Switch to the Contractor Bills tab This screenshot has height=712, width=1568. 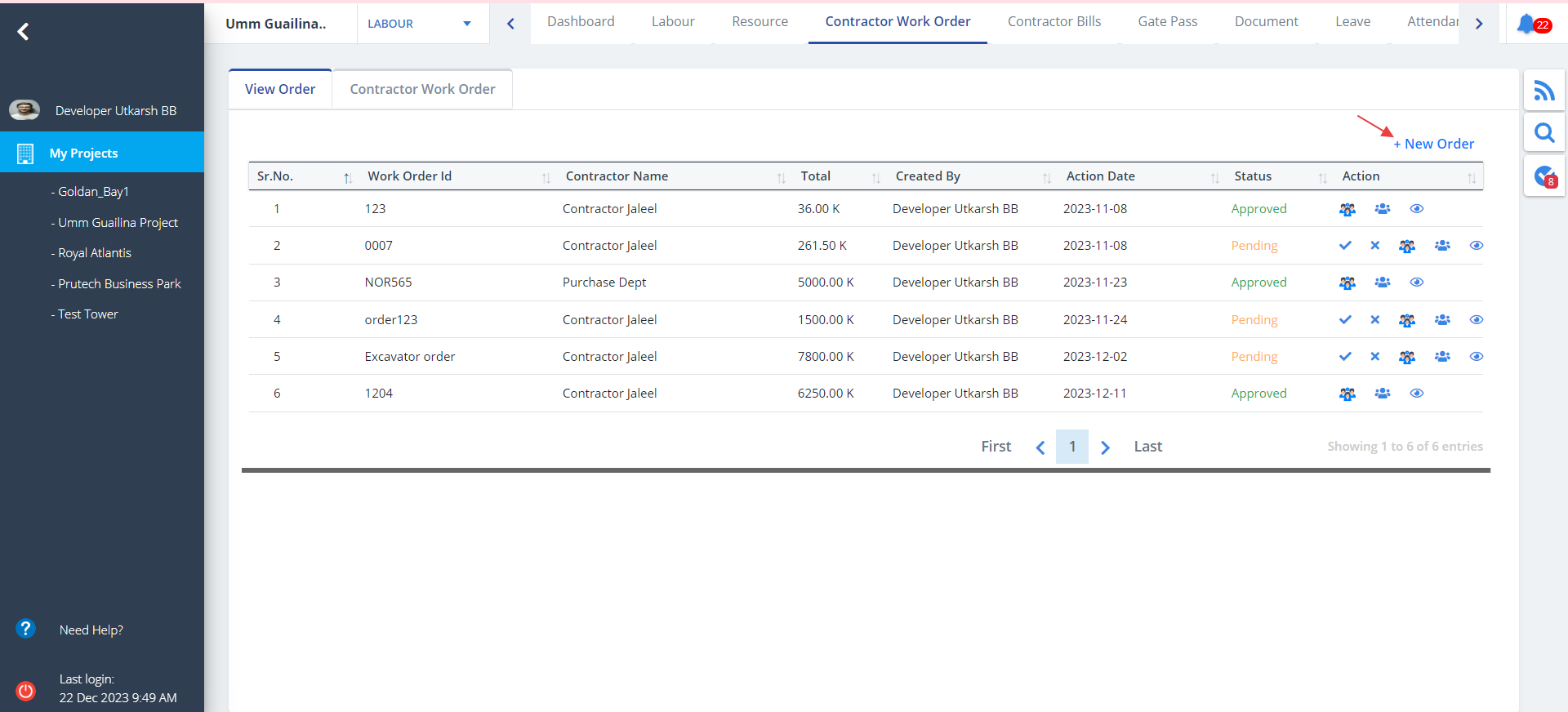pos(1053,22)
